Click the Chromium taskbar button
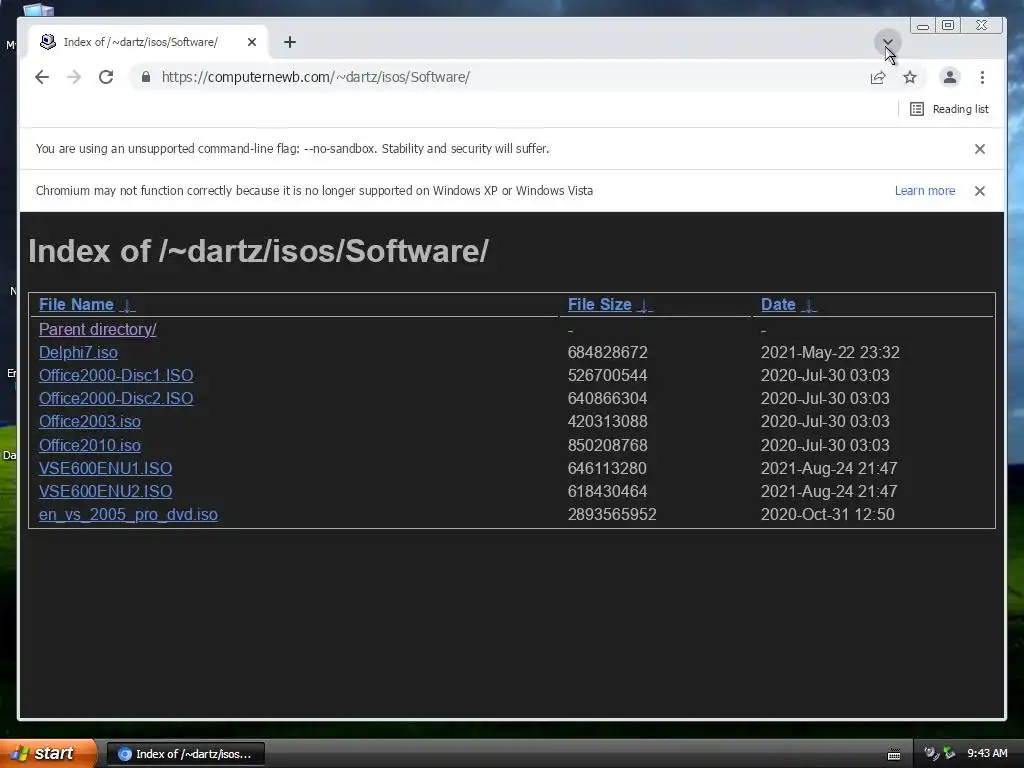 (185, 754)
